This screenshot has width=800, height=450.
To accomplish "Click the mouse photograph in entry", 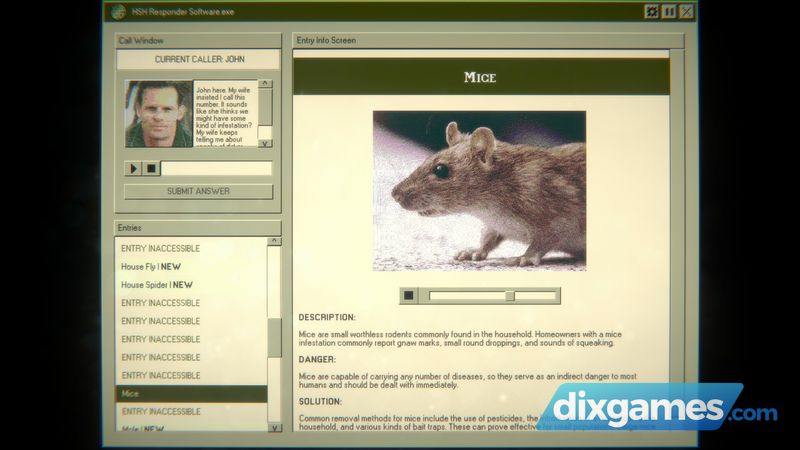I will click(x=479, y=190).
